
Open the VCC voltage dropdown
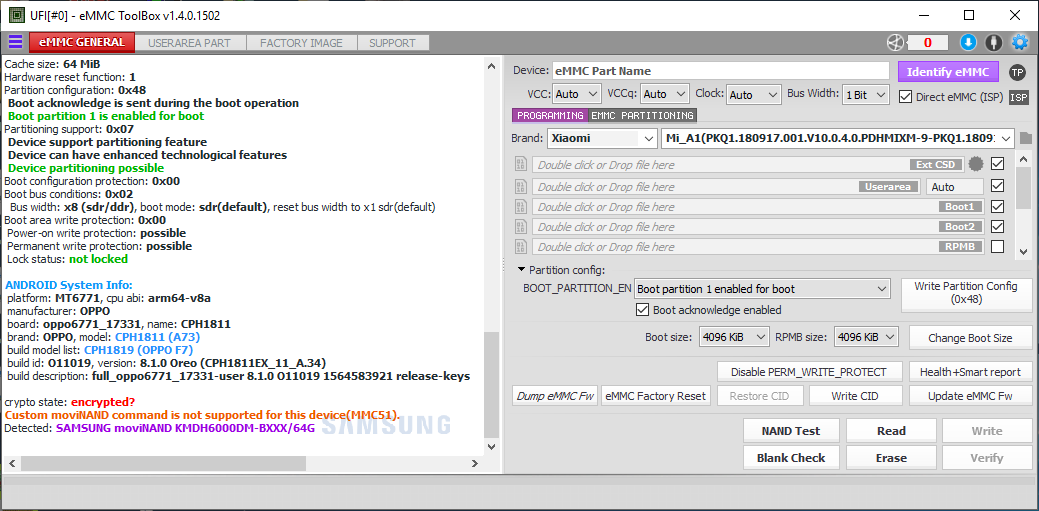(576, 95)
